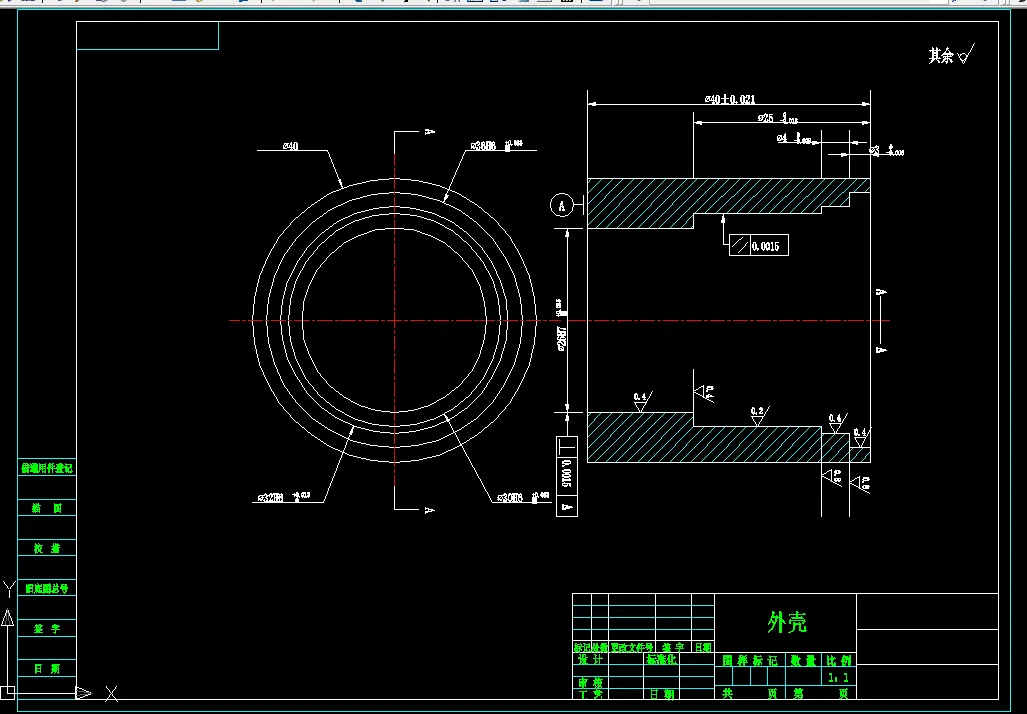Select the 设计 label
1027x714 pixels.
pyautogui.click(x=590, y=660)
